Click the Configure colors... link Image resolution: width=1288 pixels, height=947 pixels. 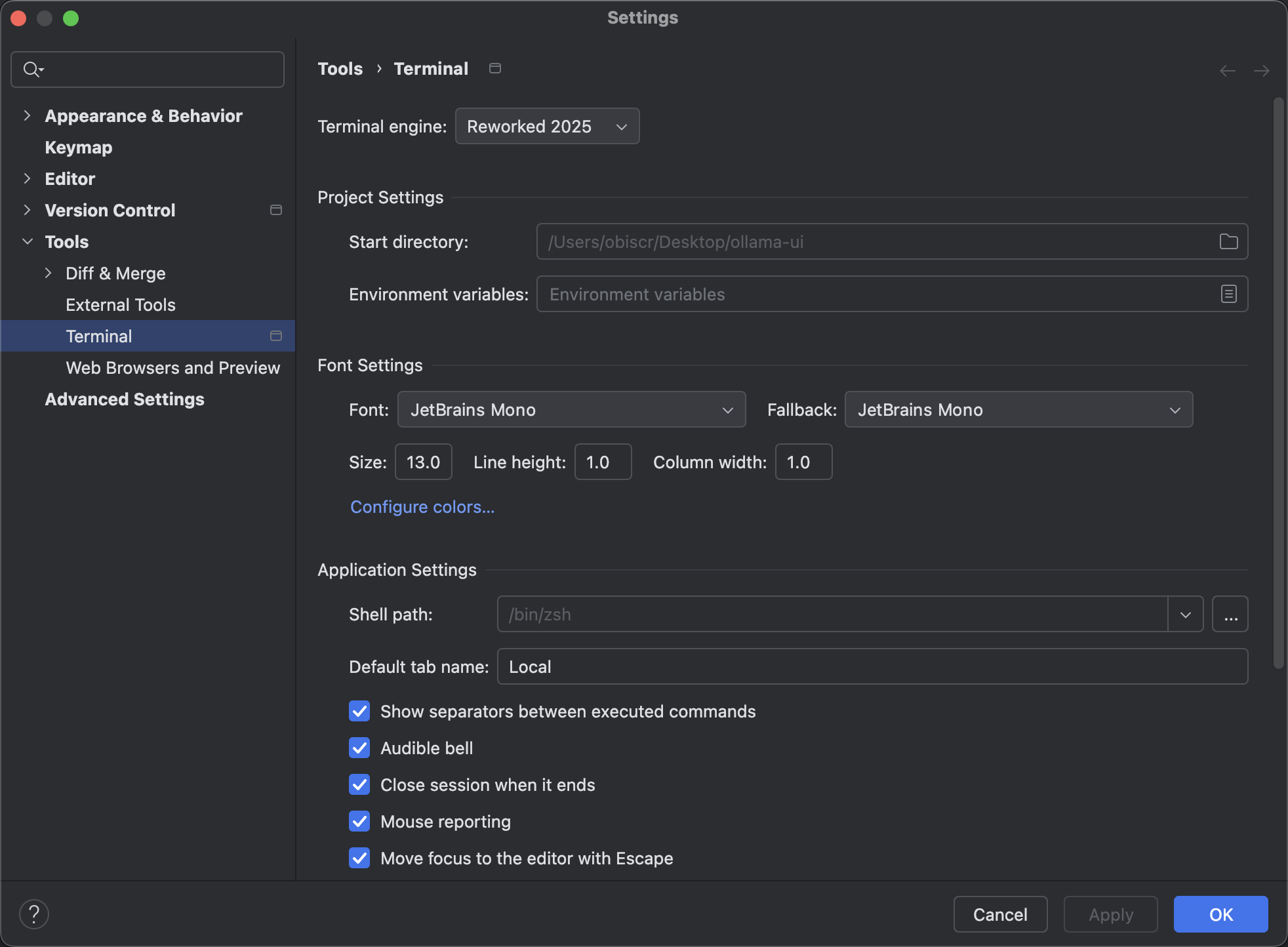[x=422, y=506]
